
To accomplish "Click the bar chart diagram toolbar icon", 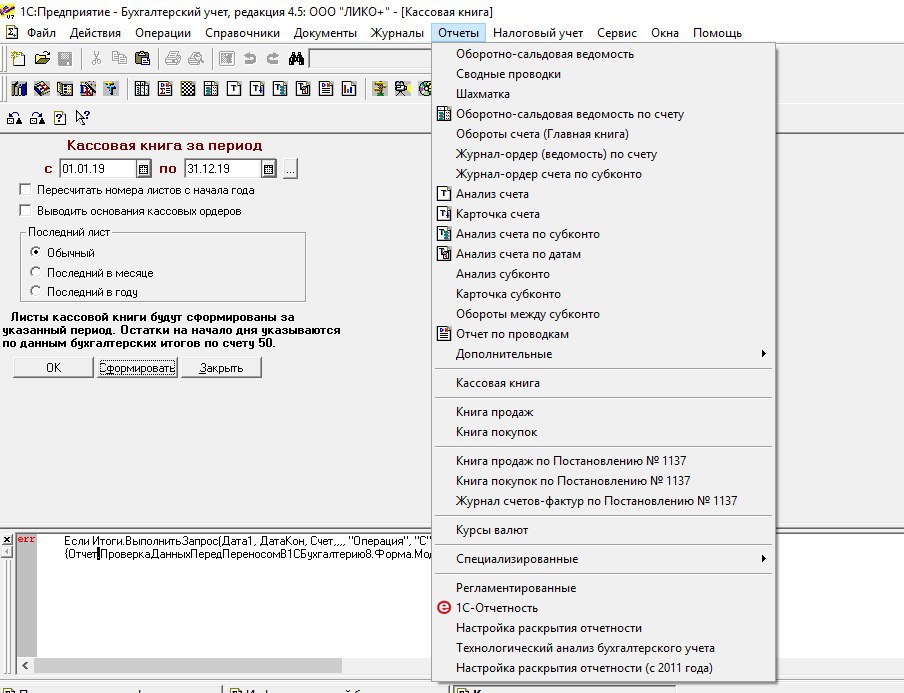I will tap(349, 89).
